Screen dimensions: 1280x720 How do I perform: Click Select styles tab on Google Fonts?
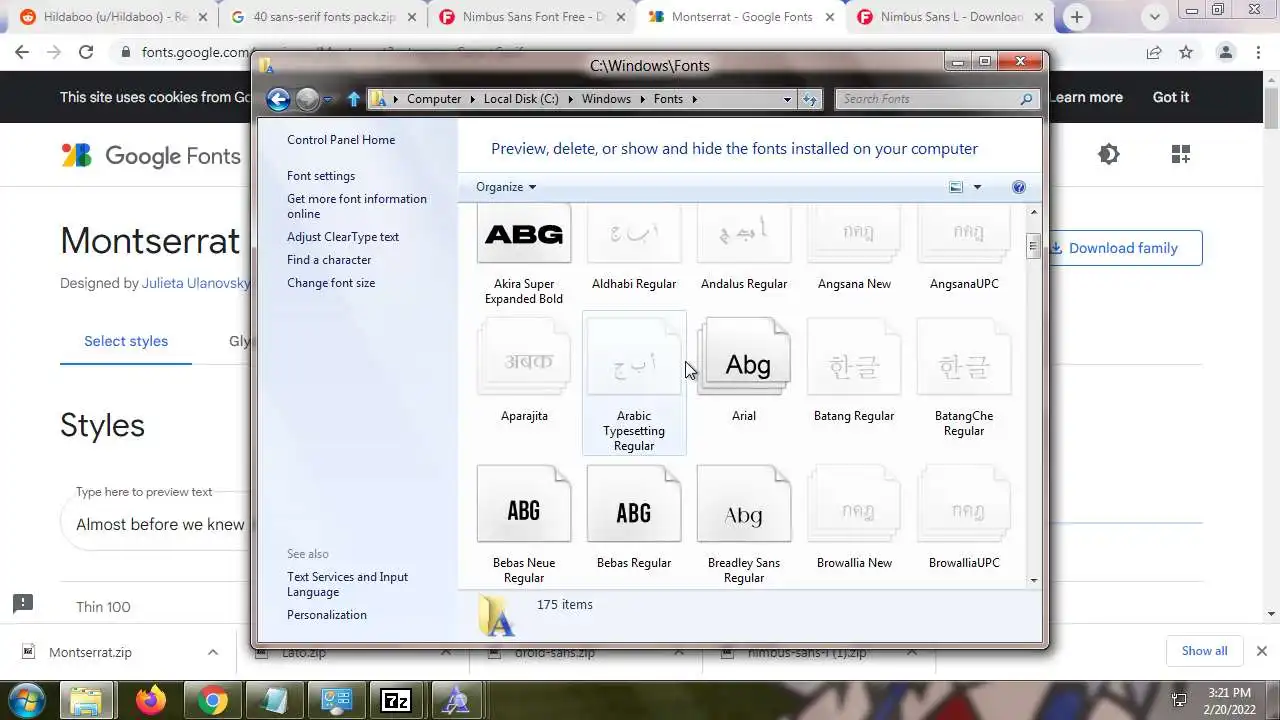(x=126, y=341)
